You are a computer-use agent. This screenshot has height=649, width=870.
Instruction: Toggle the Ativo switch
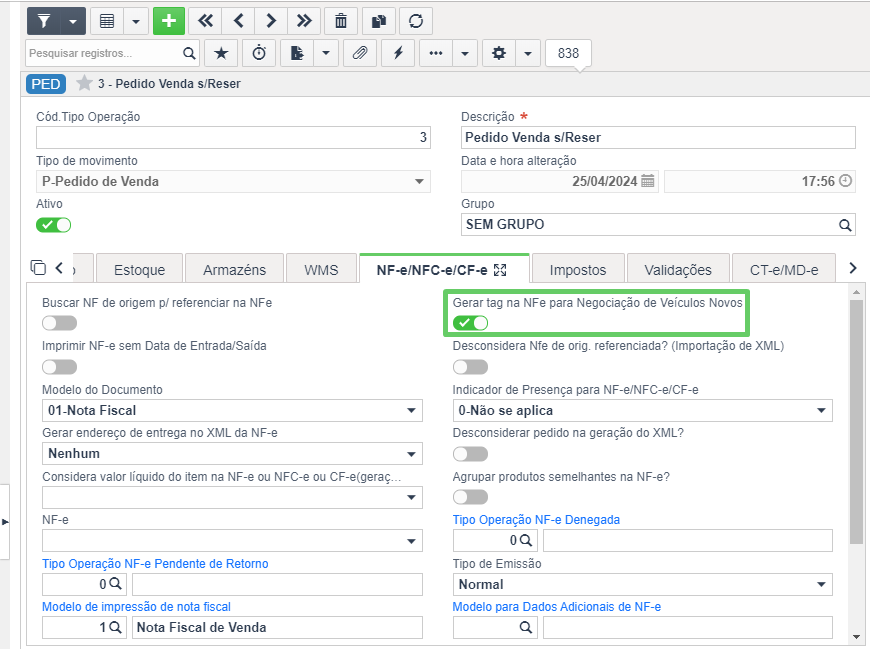53,225
